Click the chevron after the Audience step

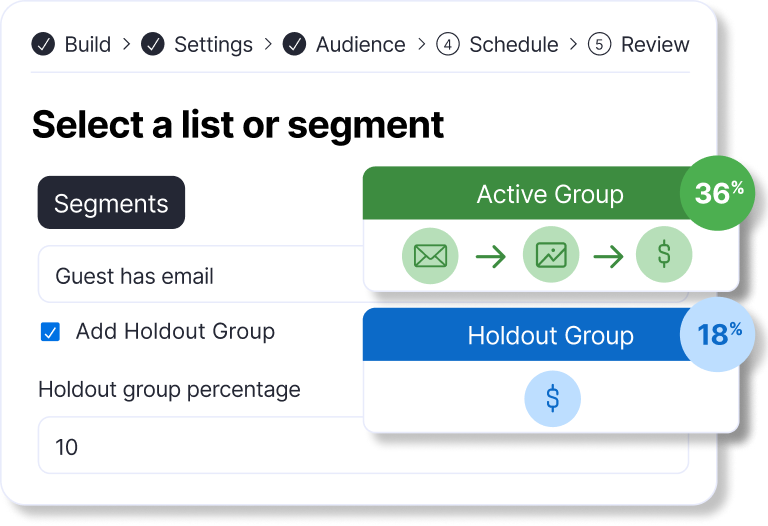(x=421, y=45)
